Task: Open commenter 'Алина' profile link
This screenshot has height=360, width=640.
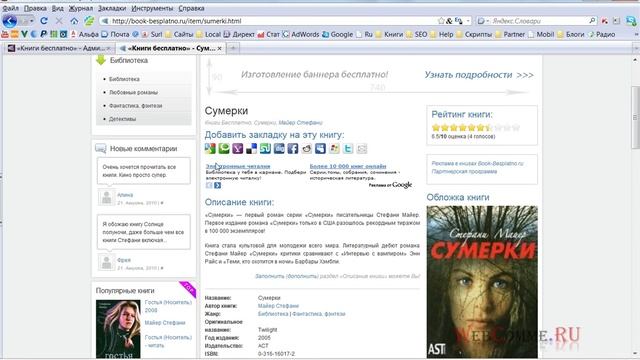Action: click(x=125, y=195)
